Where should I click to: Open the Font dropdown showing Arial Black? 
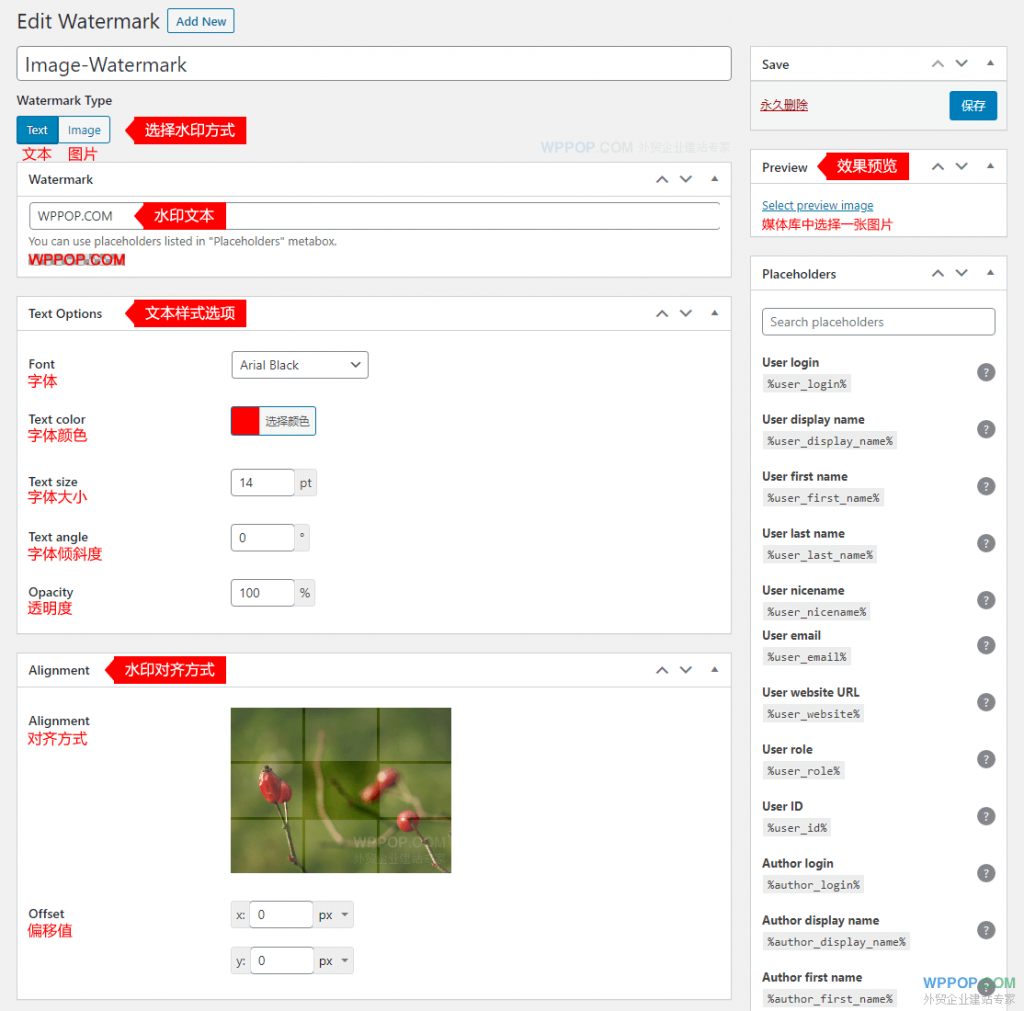click(299, 365)
